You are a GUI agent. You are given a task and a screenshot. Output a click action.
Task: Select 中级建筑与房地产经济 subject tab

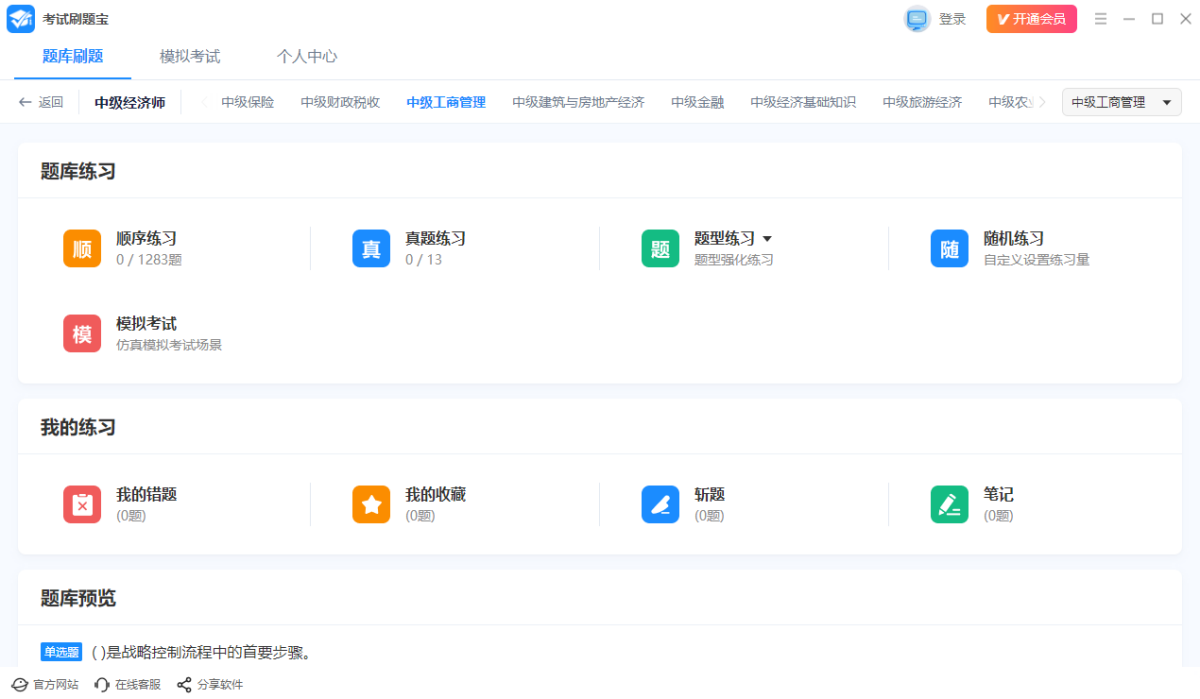click(578, 102)
